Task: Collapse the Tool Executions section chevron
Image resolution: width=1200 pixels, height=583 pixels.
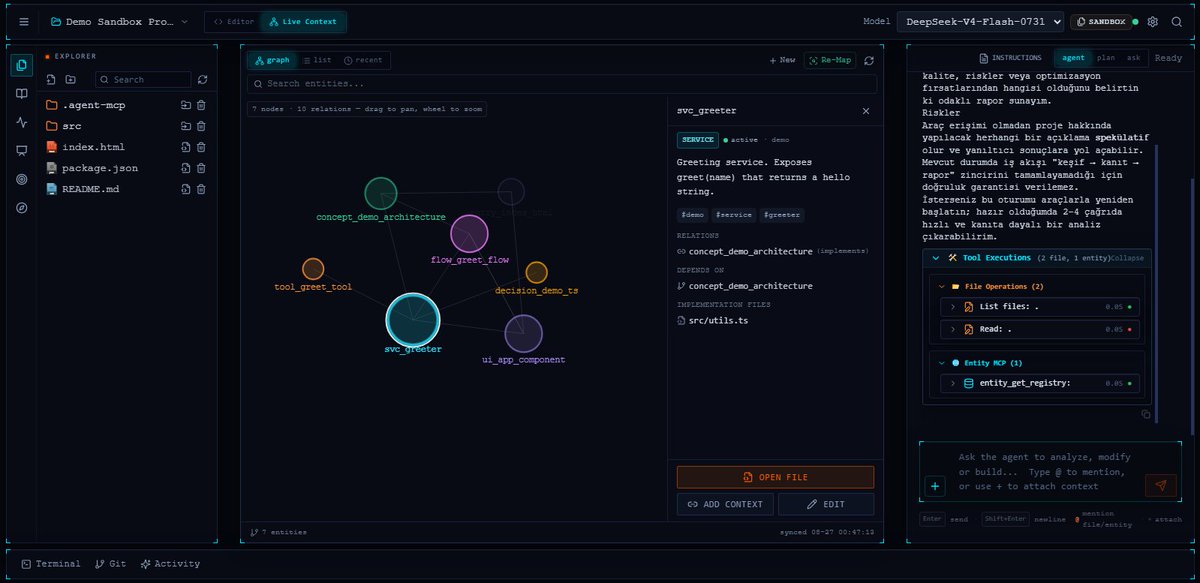Action: [936, 257]
